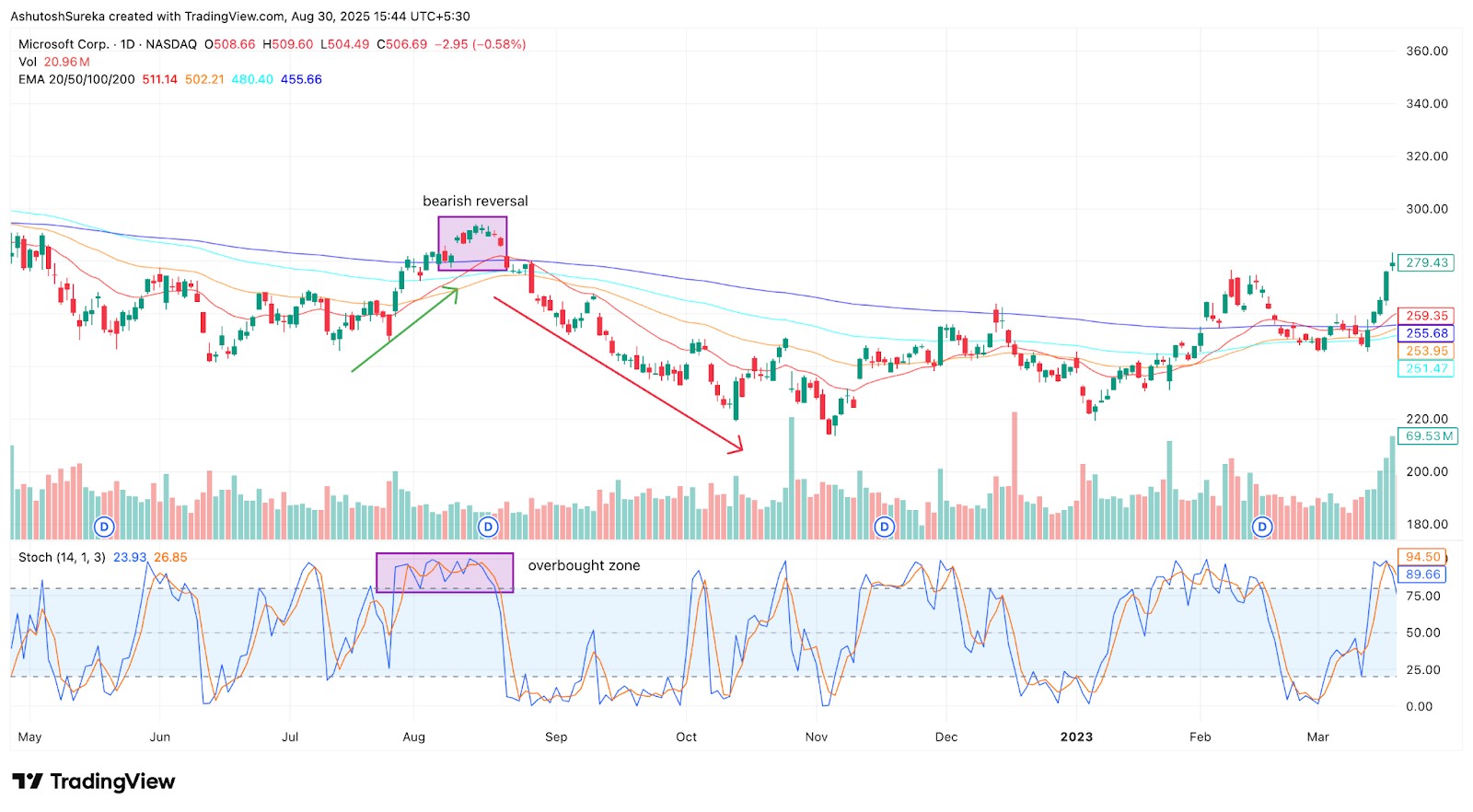Click the dividend marker in mid-August
This screenshot has width=1473, height=812.
pyautogui.click(x=489, y=527)
